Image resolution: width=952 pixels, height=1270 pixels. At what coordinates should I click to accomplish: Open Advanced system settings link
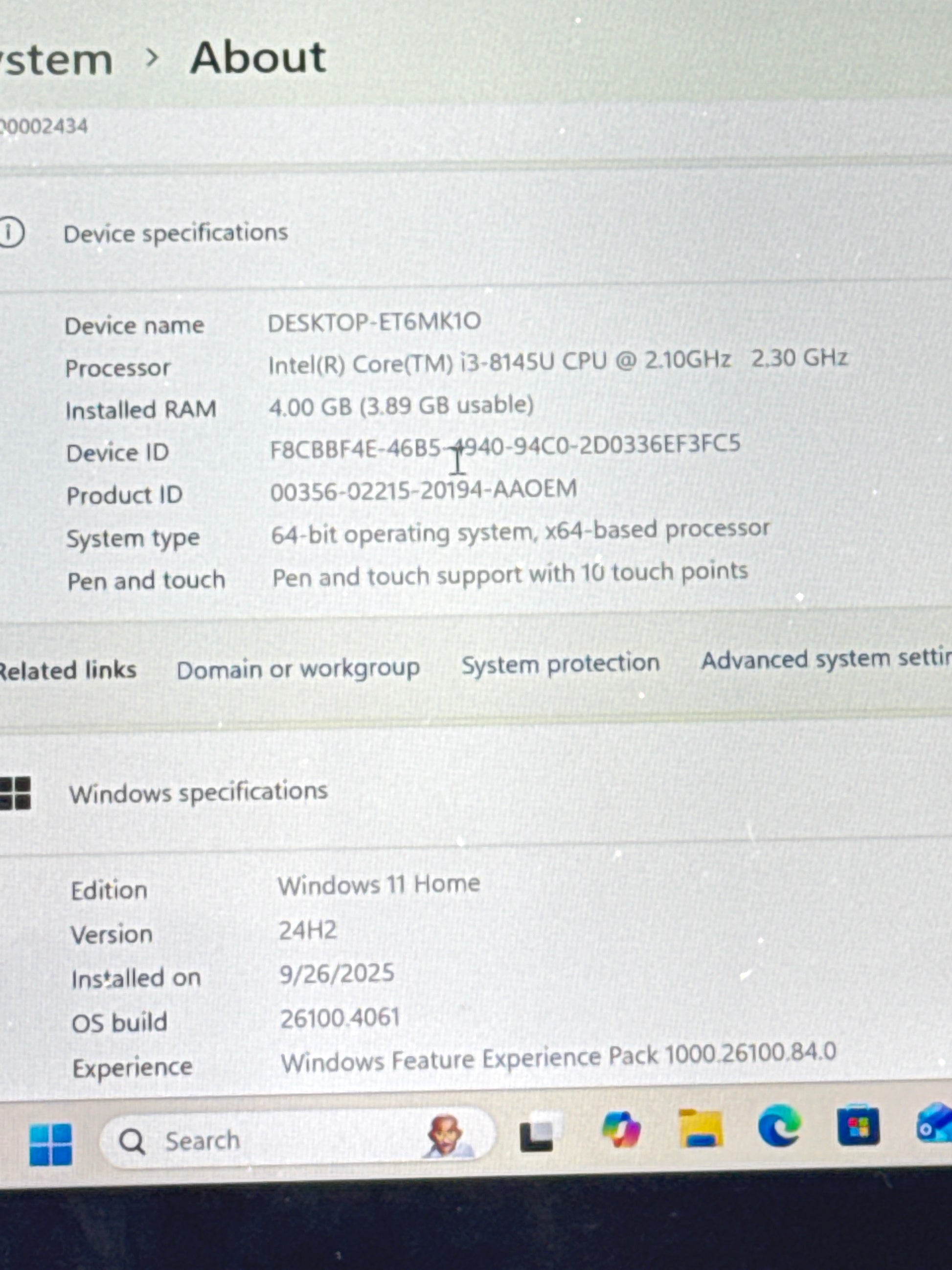tap(825, 660)
